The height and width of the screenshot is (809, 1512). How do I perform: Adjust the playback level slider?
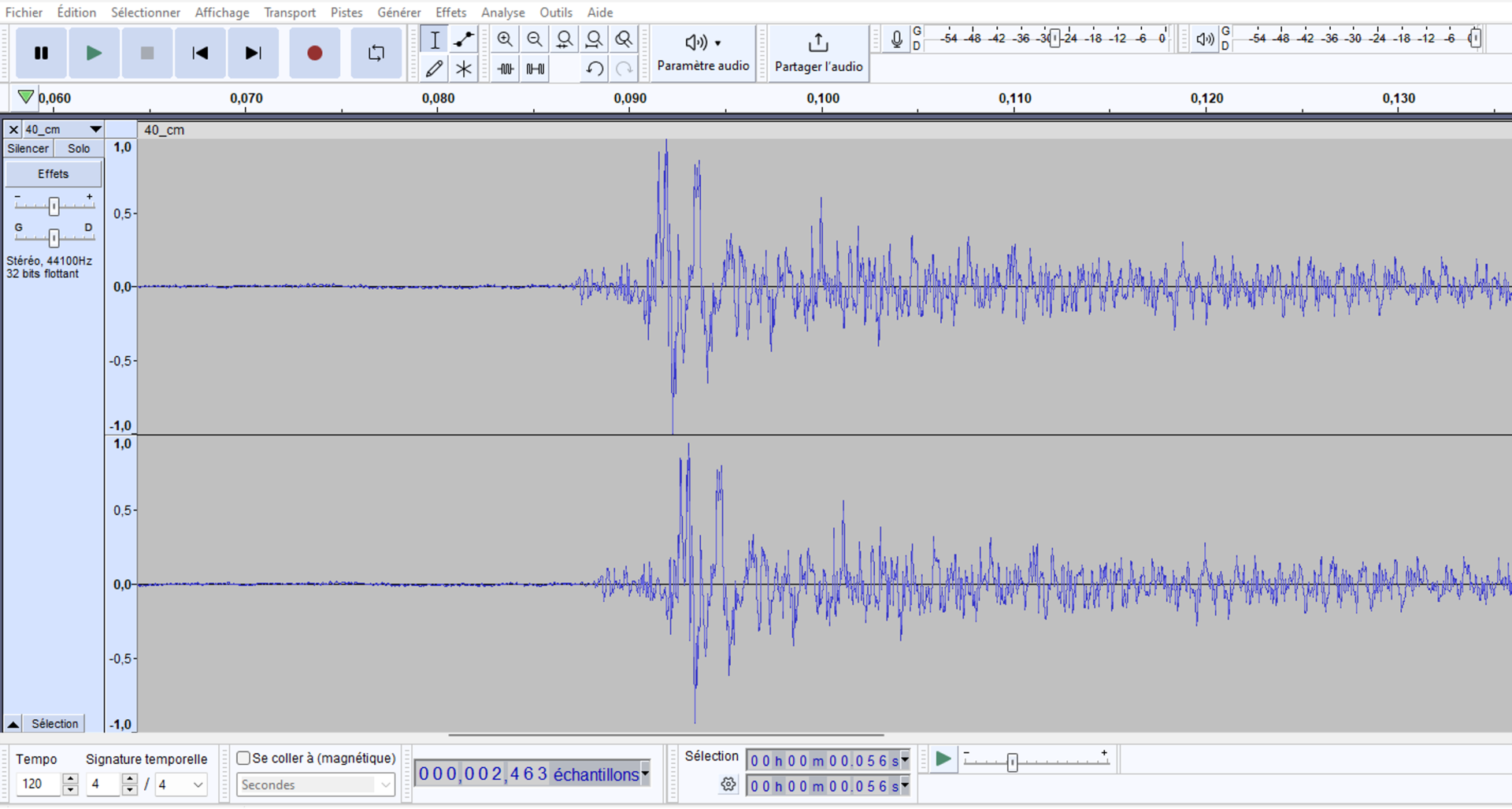point(1476,38)
